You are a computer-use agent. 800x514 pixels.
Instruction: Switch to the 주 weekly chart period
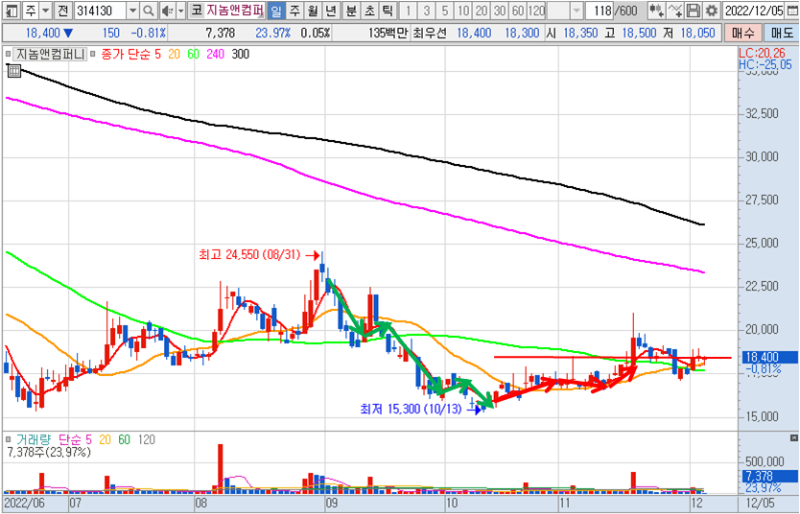point(294,10)
